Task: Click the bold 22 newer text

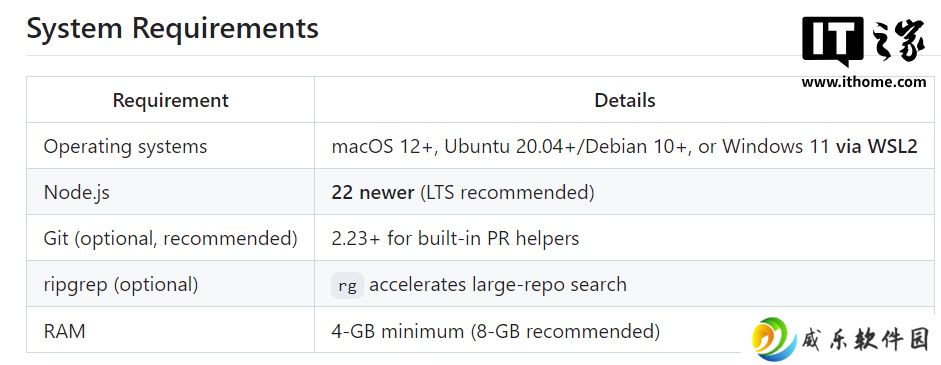Action: click(373, 193)
